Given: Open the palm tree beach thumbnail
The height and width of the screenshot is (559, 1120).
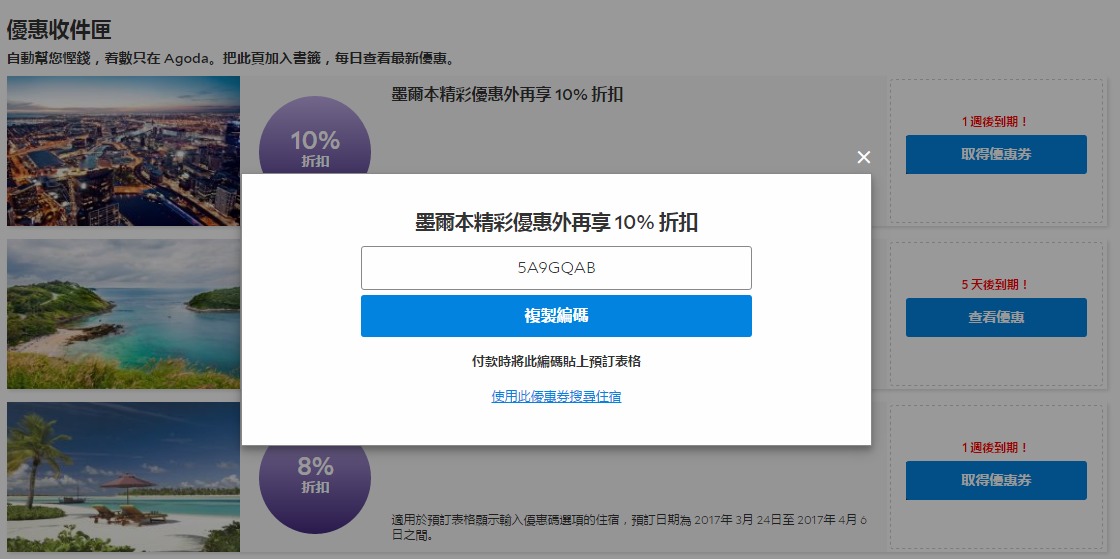Looking at the screenshot, I should [x=123, y=476].
